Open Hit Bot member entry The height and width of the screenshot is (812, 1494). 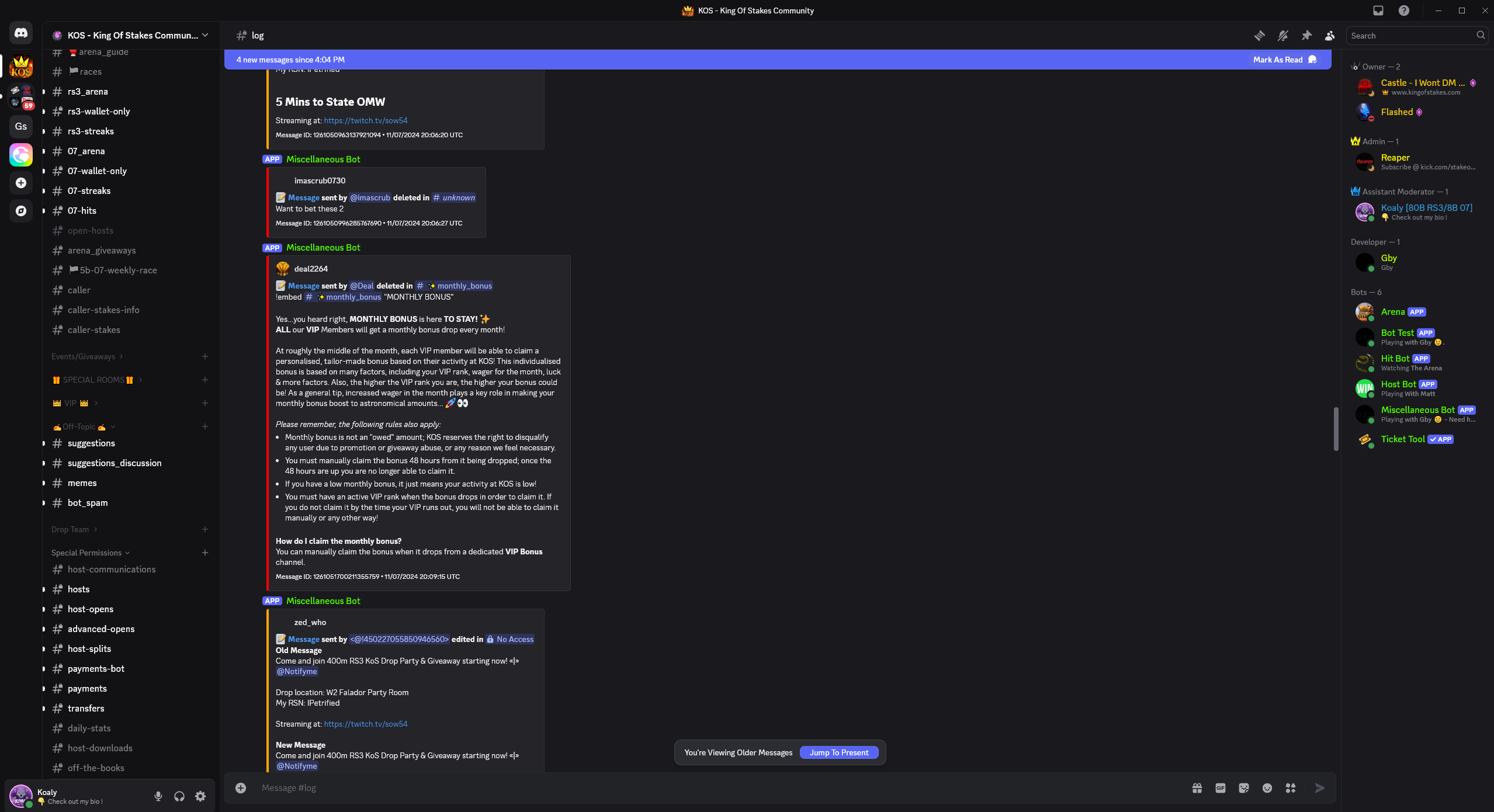pyautogui.click(x=1417, y=363)
